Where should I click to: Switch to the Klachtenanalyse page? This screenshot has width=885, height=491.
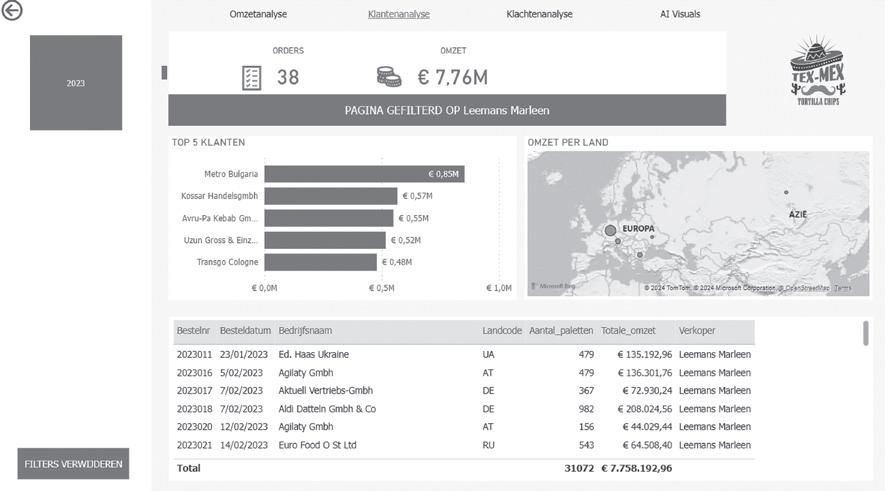coord(539,14)
